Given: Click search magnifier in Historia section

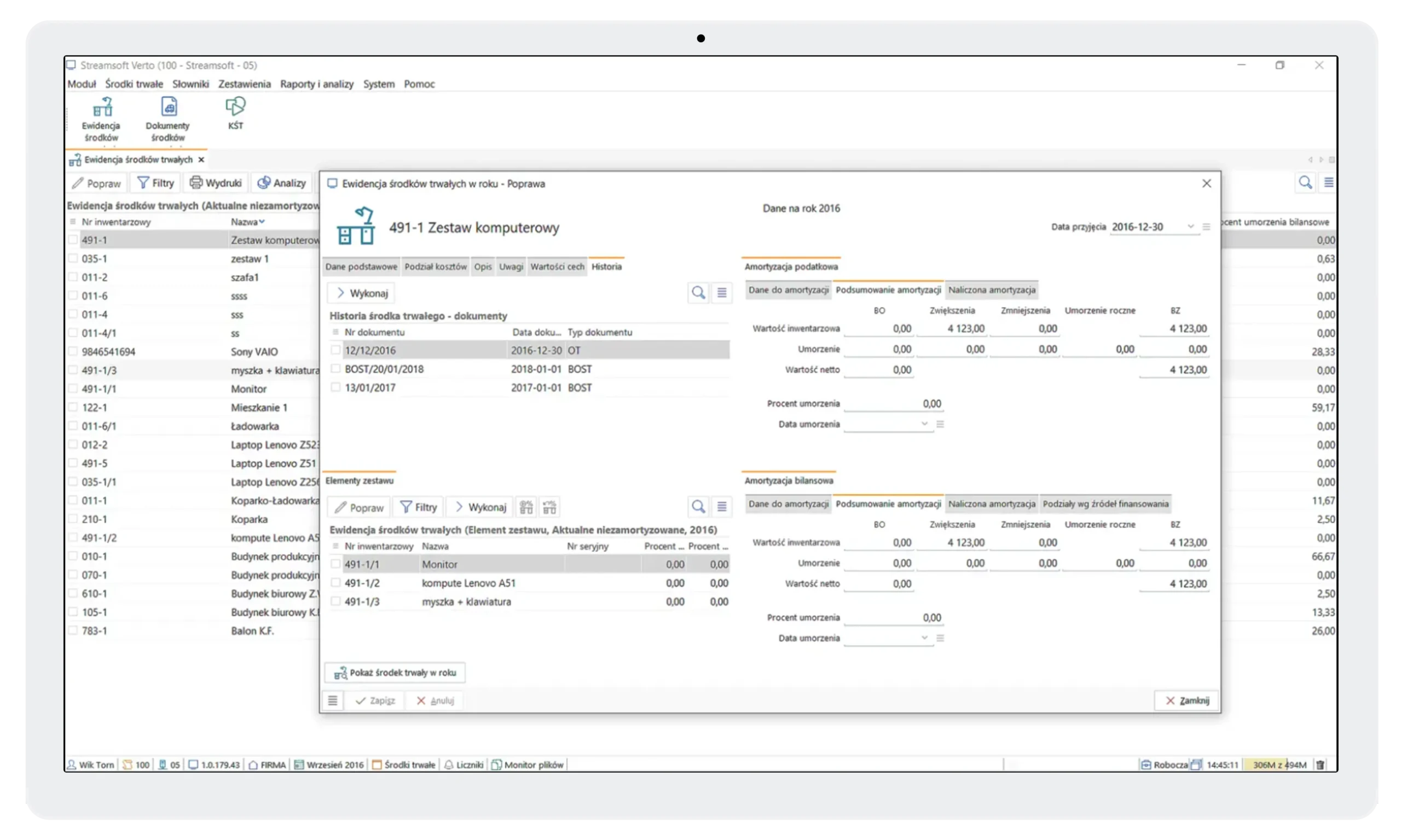Looking at the screenshot, I should click(x=698, y=293).
